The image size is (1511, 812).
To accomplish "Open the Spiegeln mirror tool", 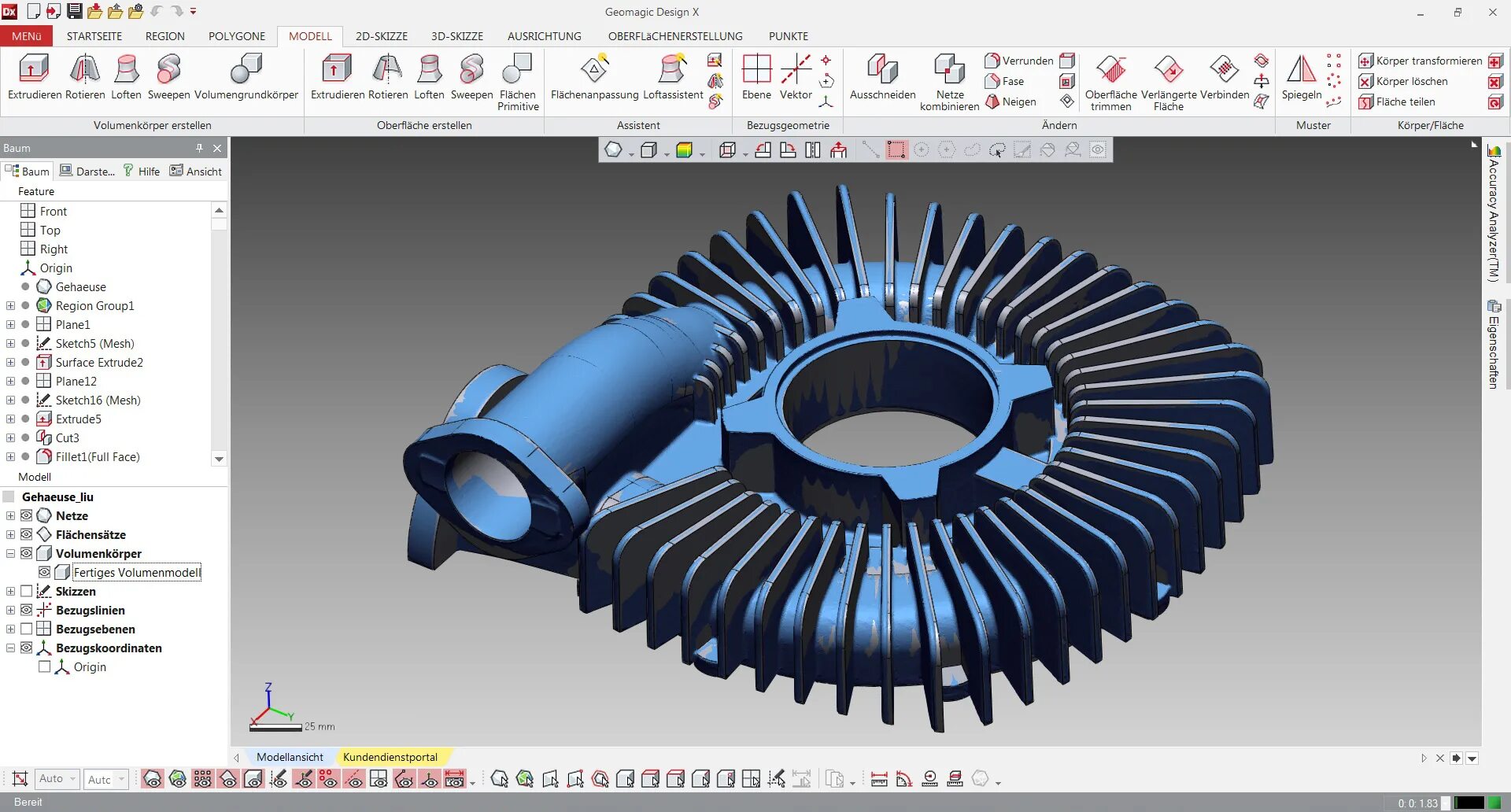I will pos(1302,77).
